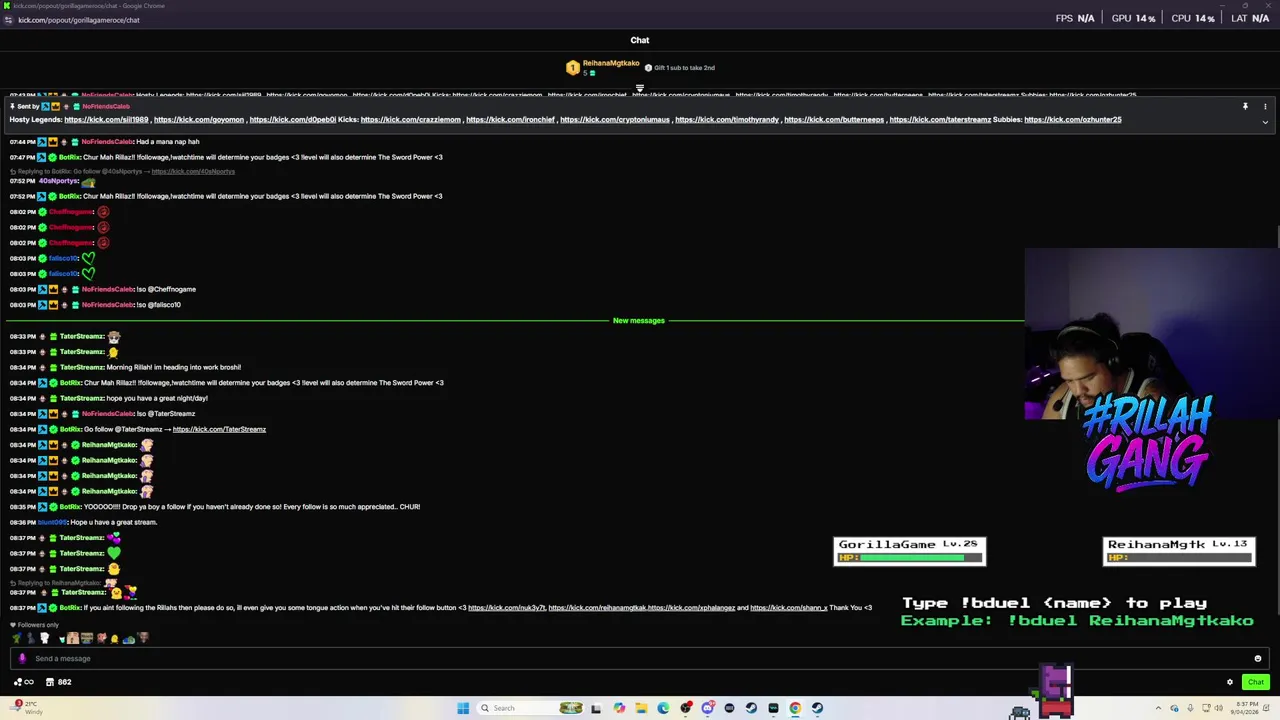Open the kick.com/TaterStreamz link from BotRix
The height and width of the screenshot is (720, 1280).
tap(219, 429)
